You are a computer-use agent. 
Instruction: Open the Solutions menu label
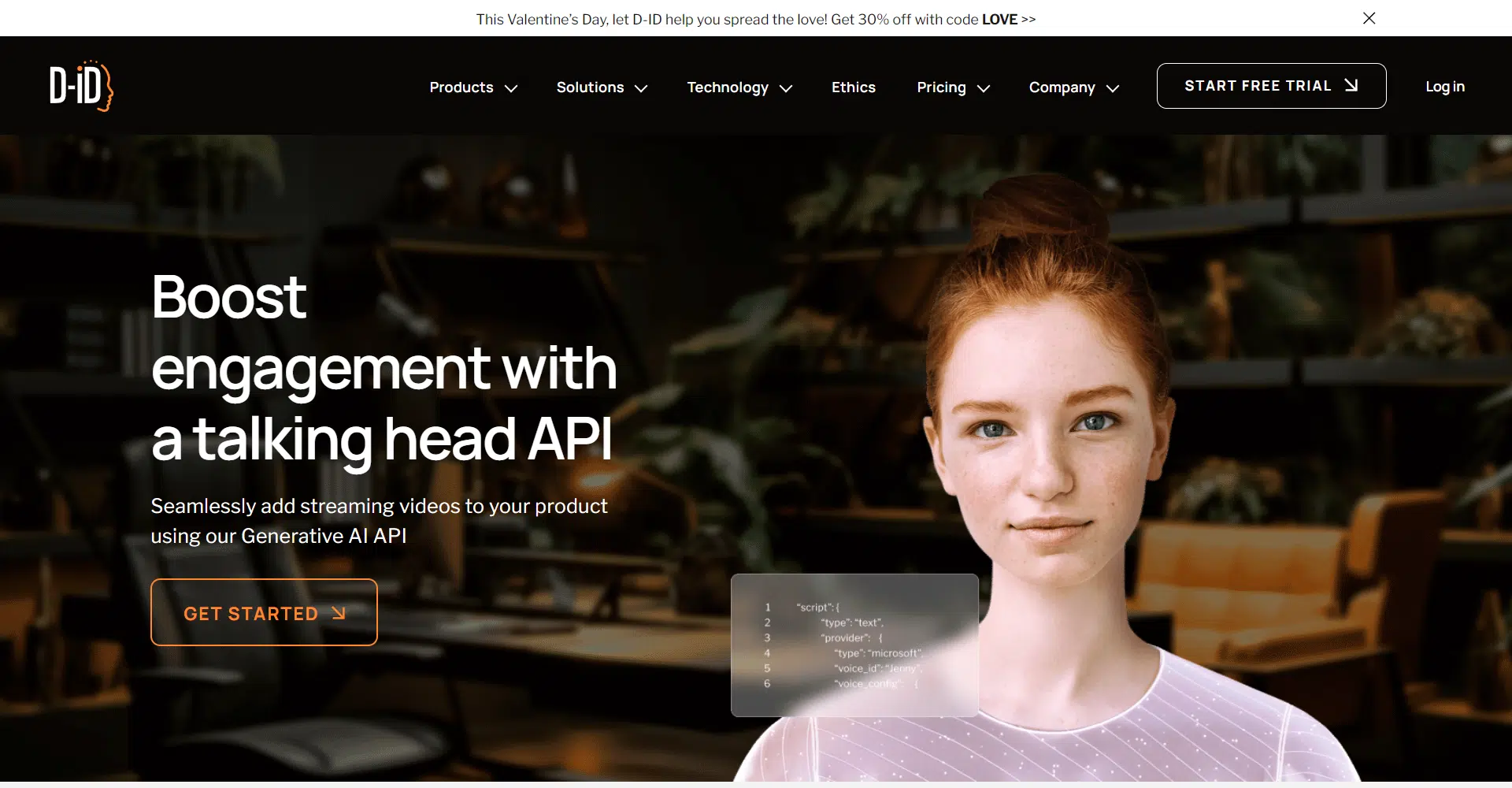pos(590,87)
